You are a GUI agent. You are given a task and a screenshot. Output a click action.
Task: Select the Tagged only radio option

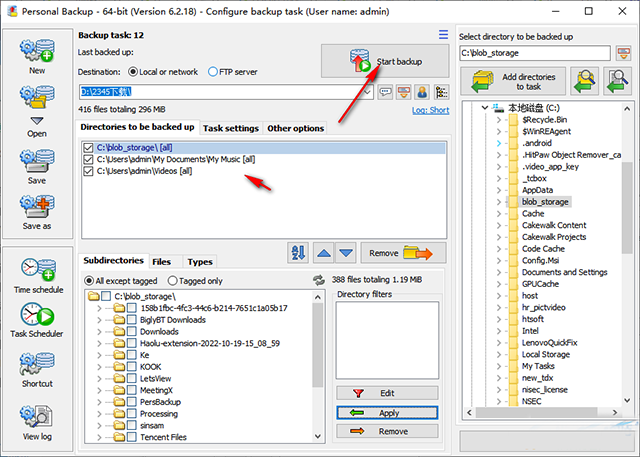[x=174, y=281]
